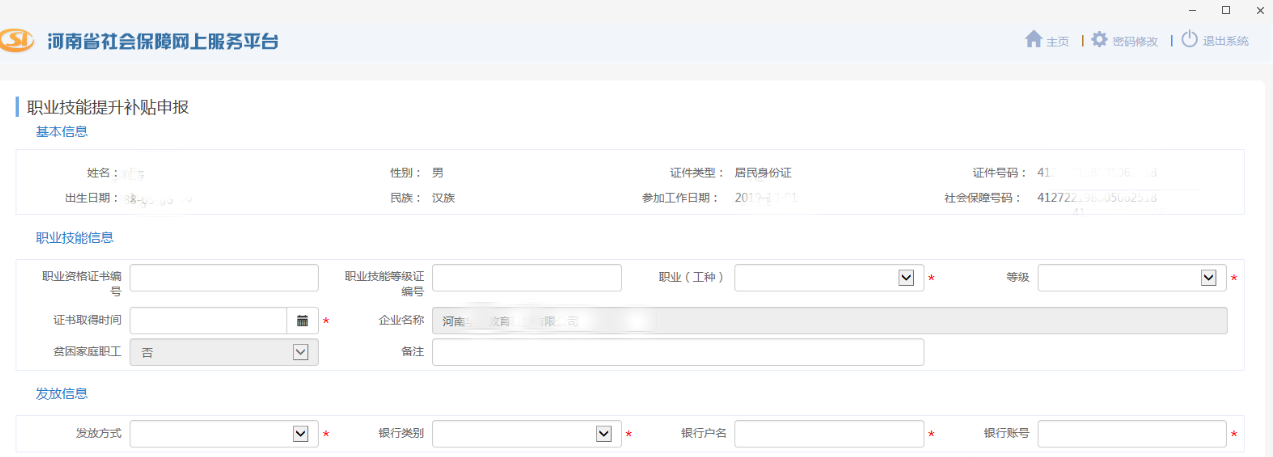
Task: Click the gear icon for 密码修改
Action: (1099, 40)
